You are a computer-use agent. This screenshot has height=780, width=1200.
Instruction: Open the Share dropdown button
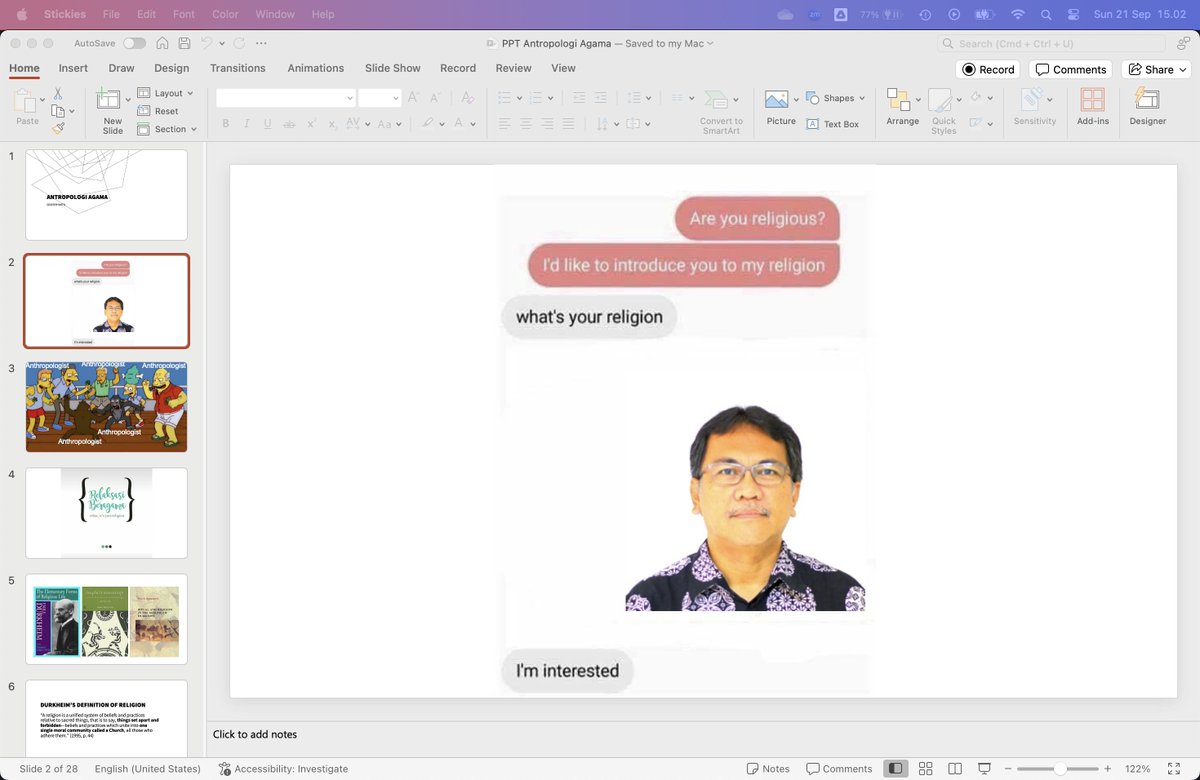[x=1156, y=69]
